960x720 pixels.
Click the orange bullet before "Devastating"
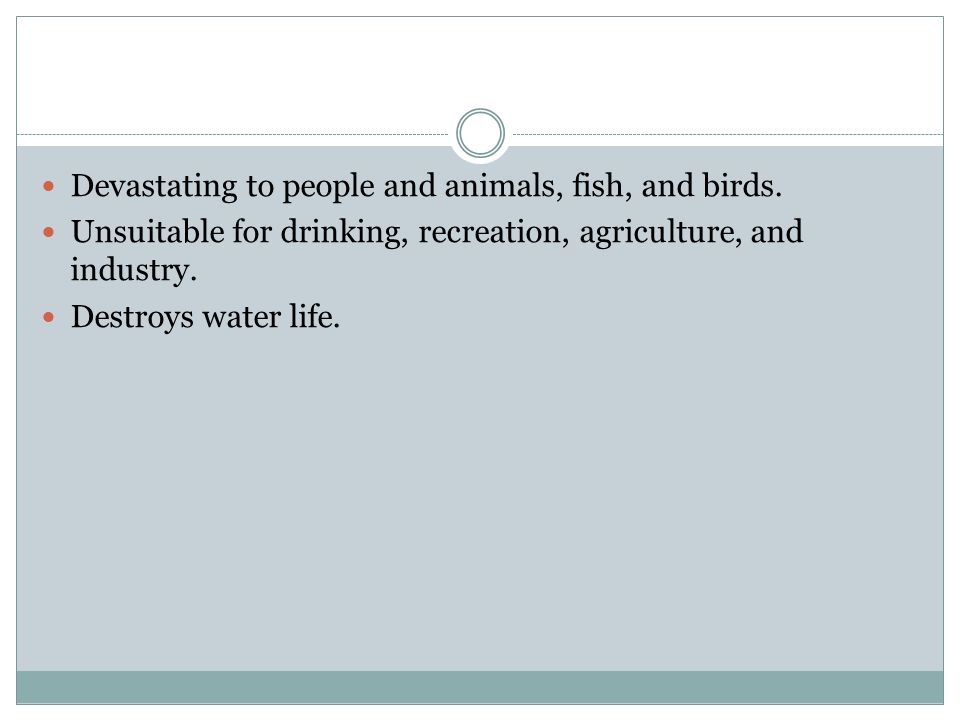pyautogui.click(x=49, y=186)
